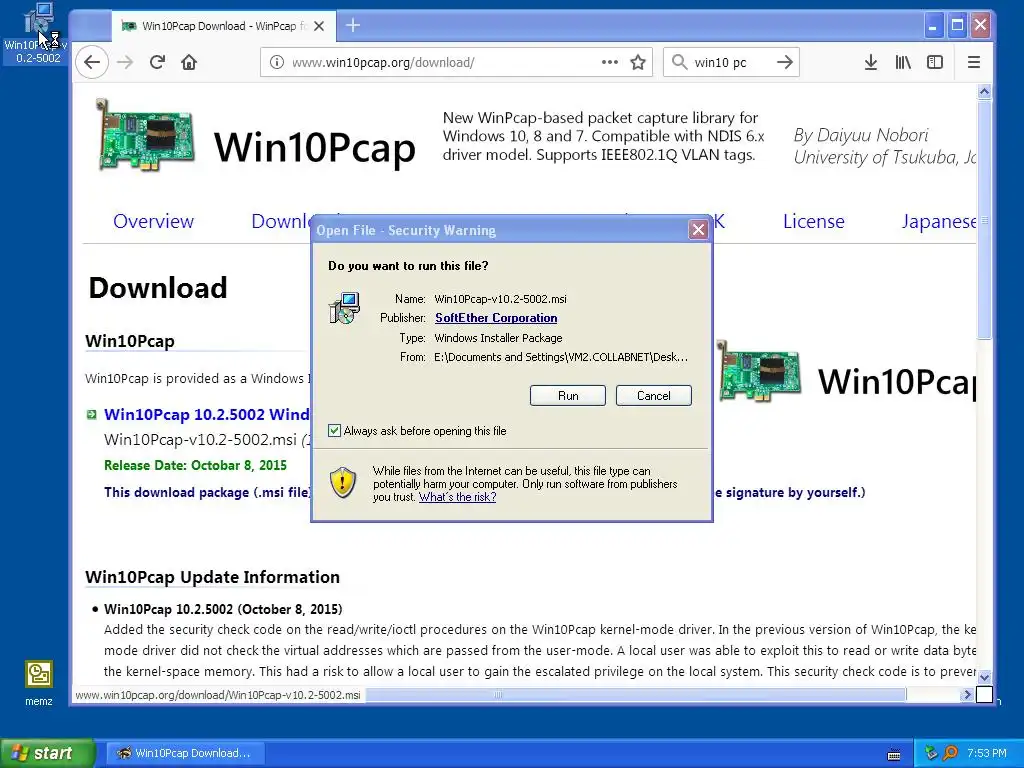Viewport: 1024px width, 768px height.
Task: Click the Win10Pcap network card logo at top
Action: [144, 136]
